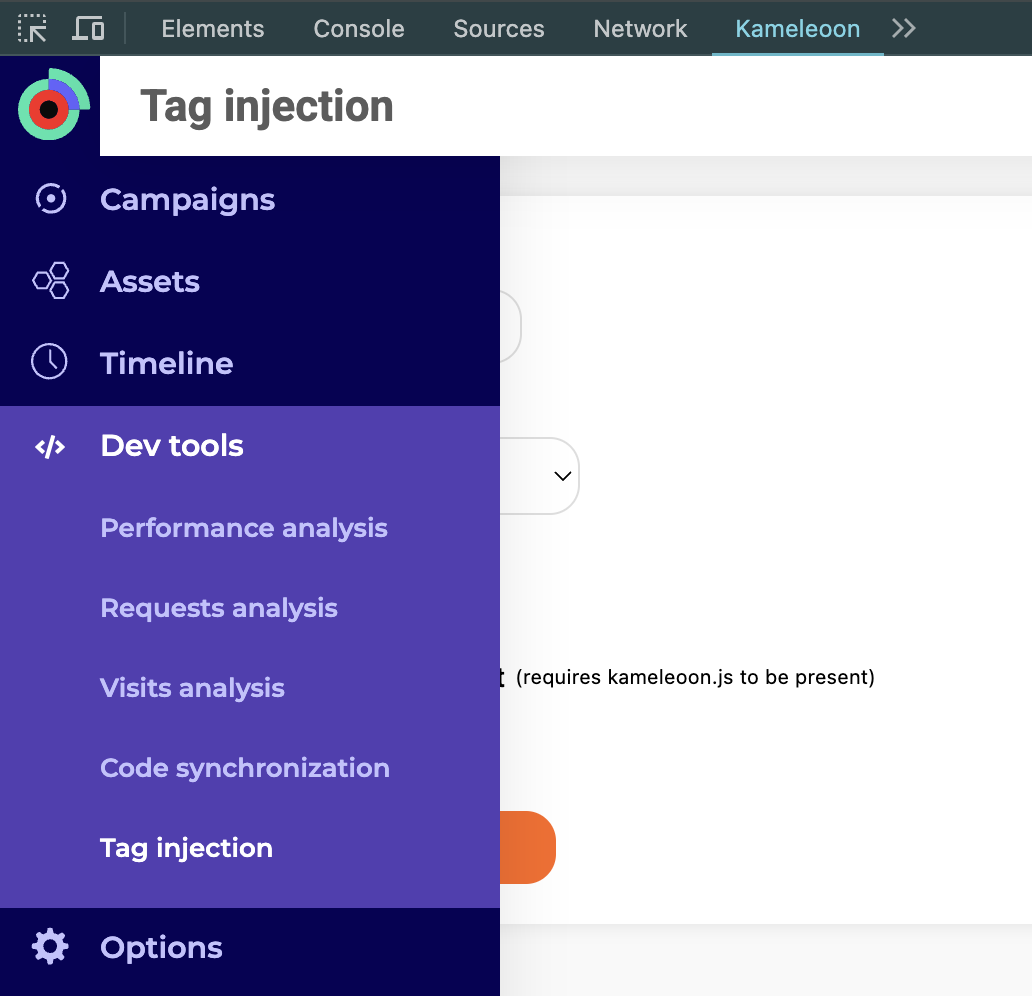Image resolution: width=1032 pixels, height=996 pixels.
Task: Show more DevTools tabs with double chevron
Action: coord(904,29)
